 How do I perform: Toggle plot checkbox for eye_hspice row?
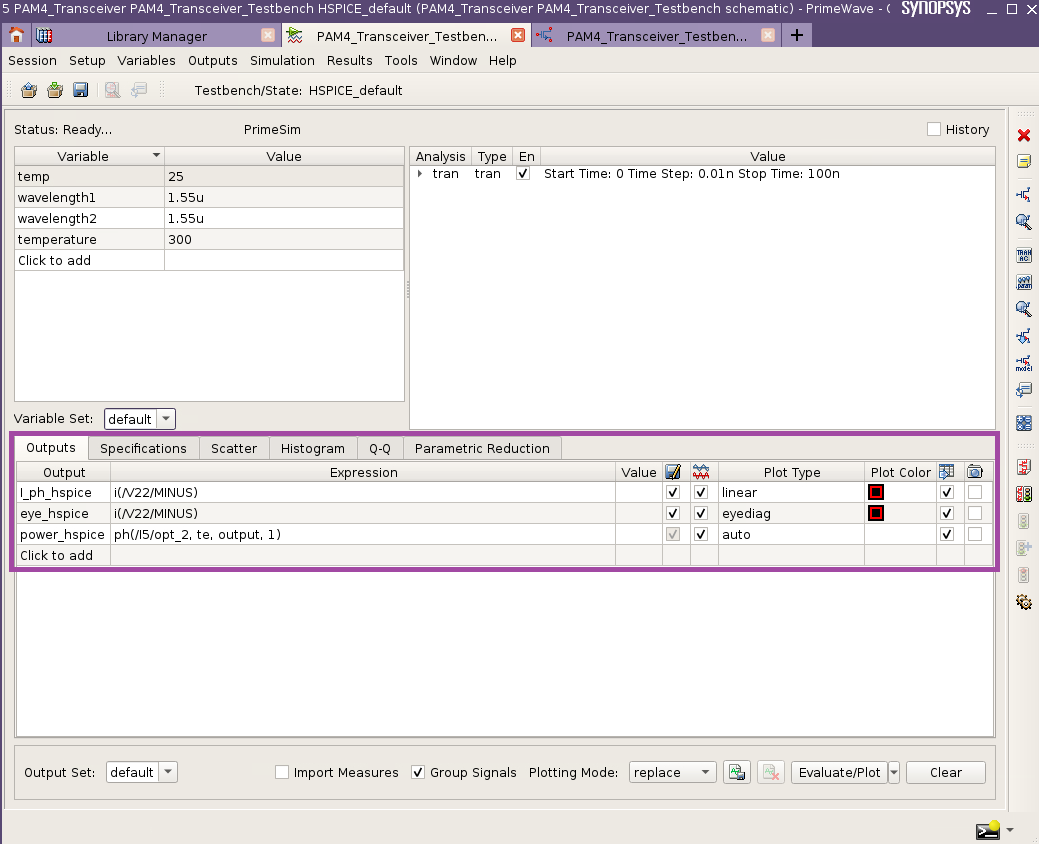coord(701,513)
